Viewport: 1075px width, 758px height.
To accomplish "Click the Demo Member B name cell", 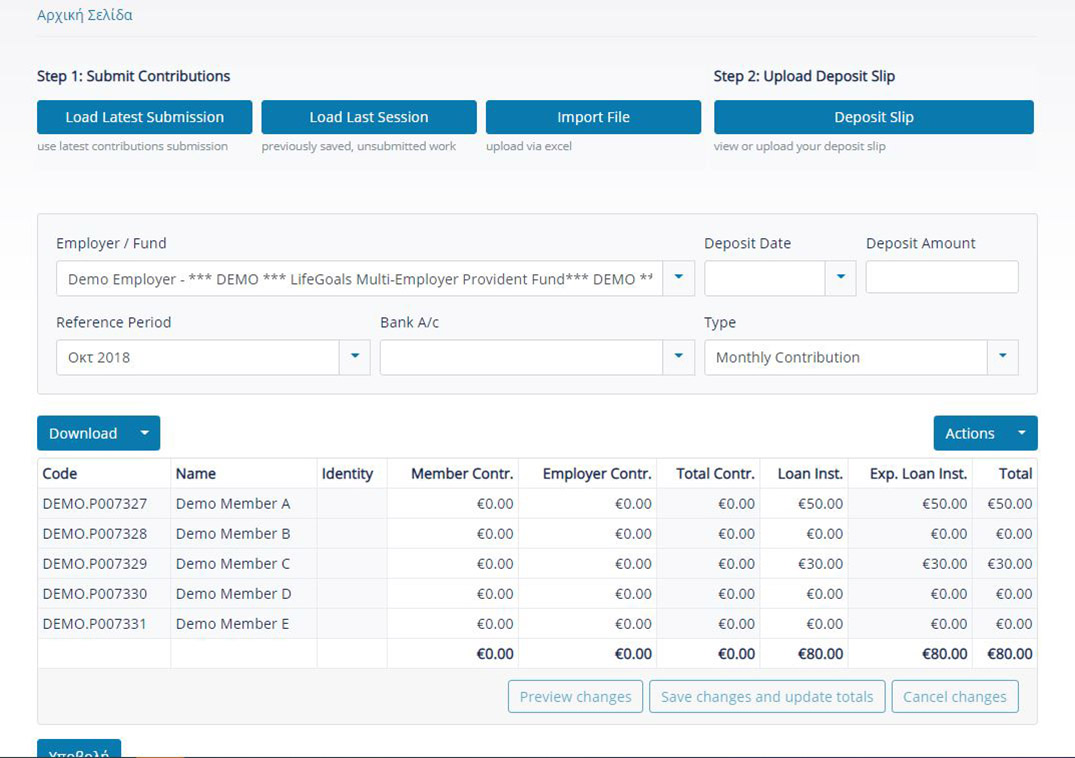I will coord(243,534).
